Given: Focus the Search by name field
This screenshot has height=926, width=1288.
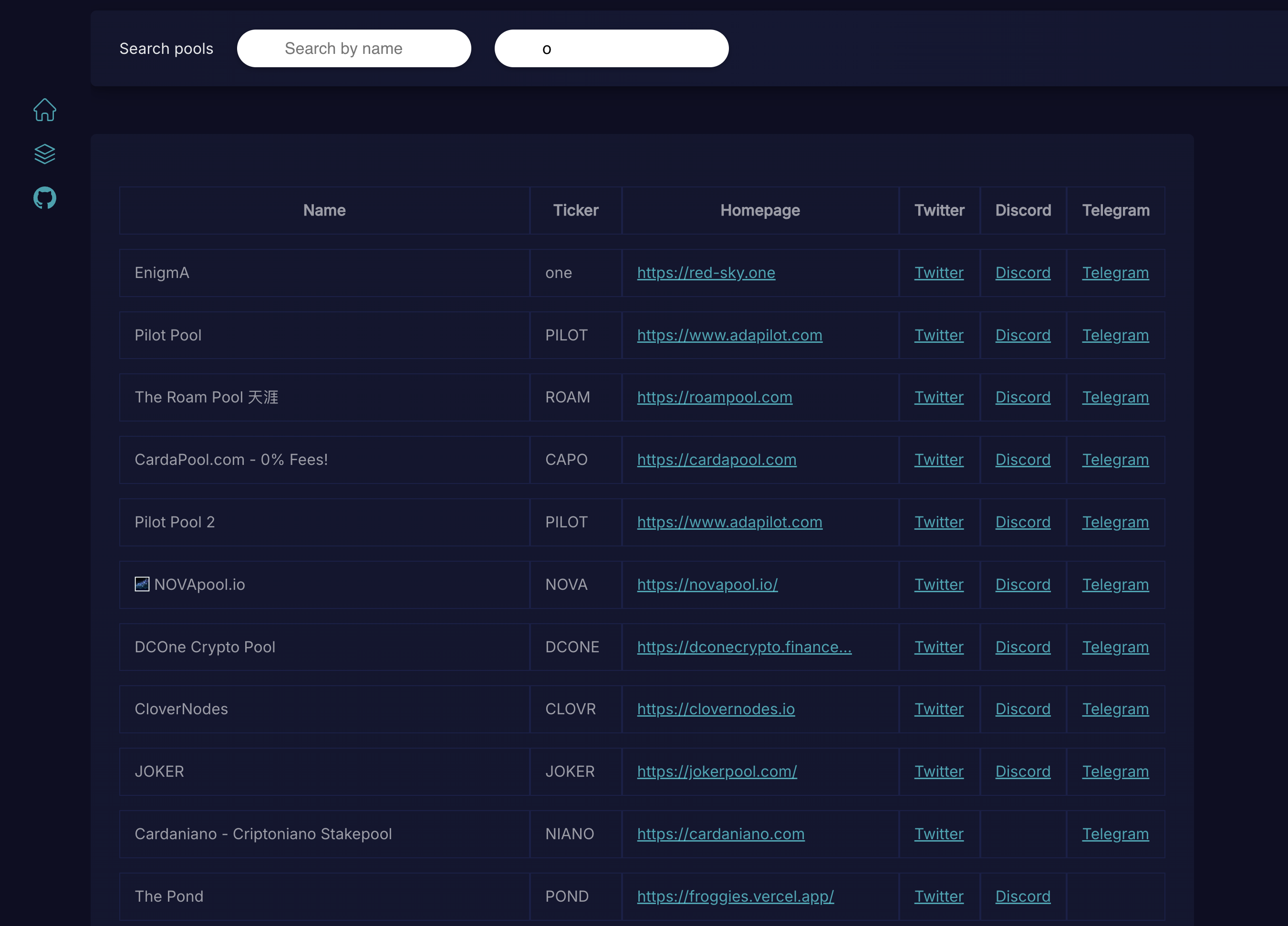Looking at the screenshot, I should click(353, 49).
